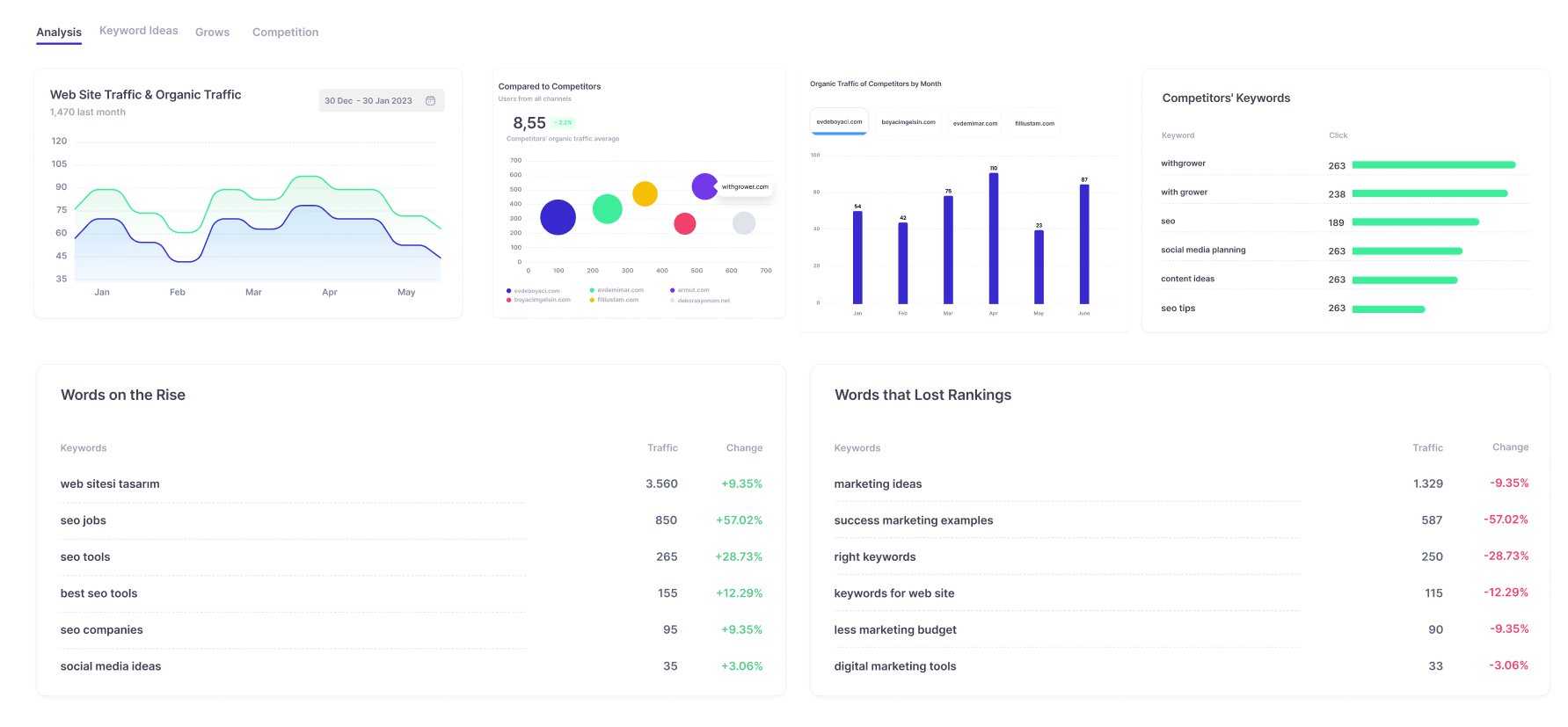1568x727 pixels.
Task: Click 'best seo tools' rising keyword
Action: pos(98,593)
